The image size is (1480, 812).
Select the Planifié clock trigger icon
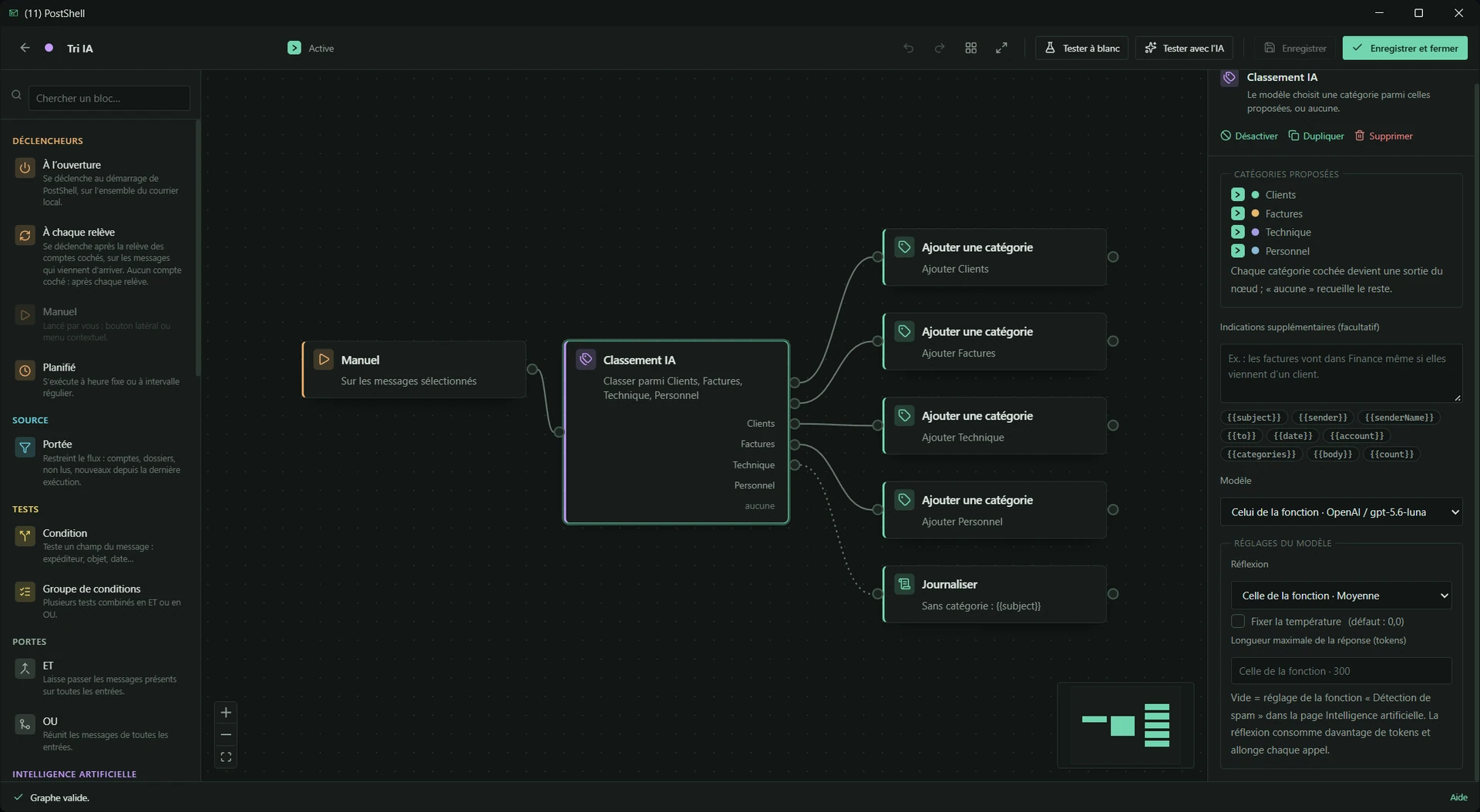click(x=25, y=371)
